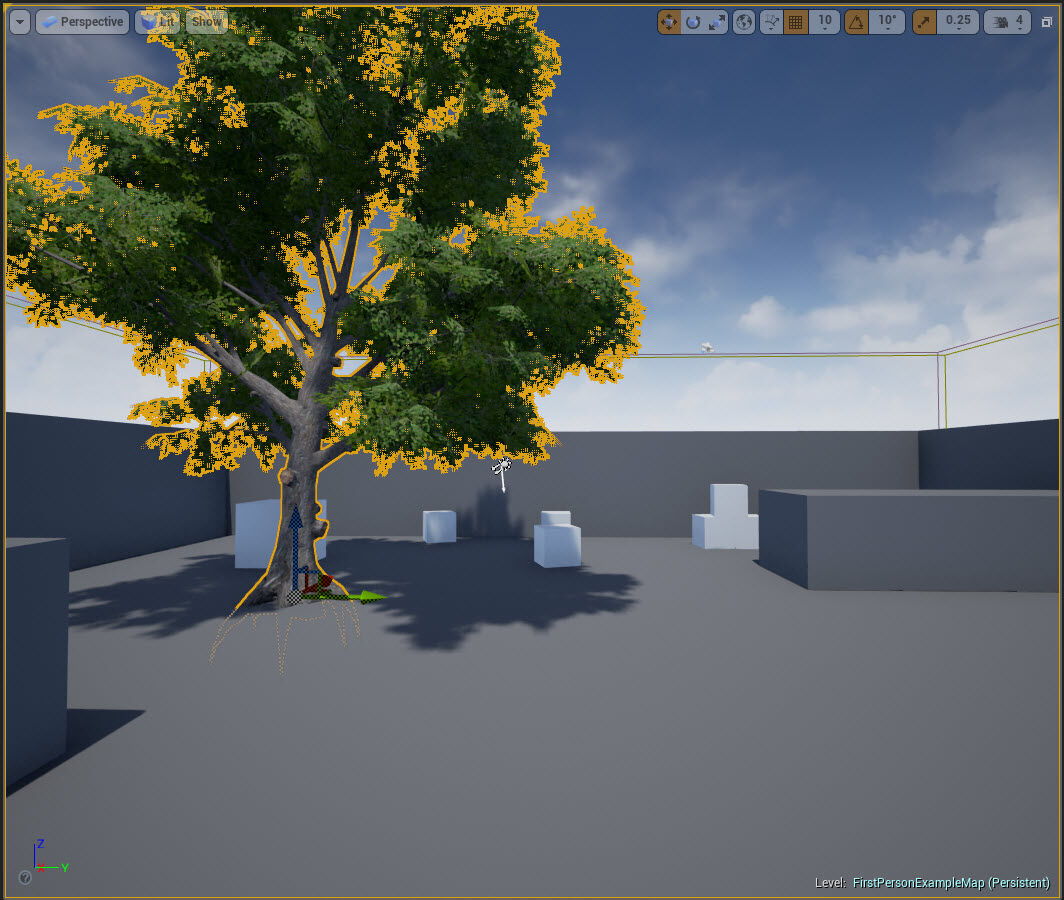
Task: Open the Show flags menu
Action: coord(206,21)
